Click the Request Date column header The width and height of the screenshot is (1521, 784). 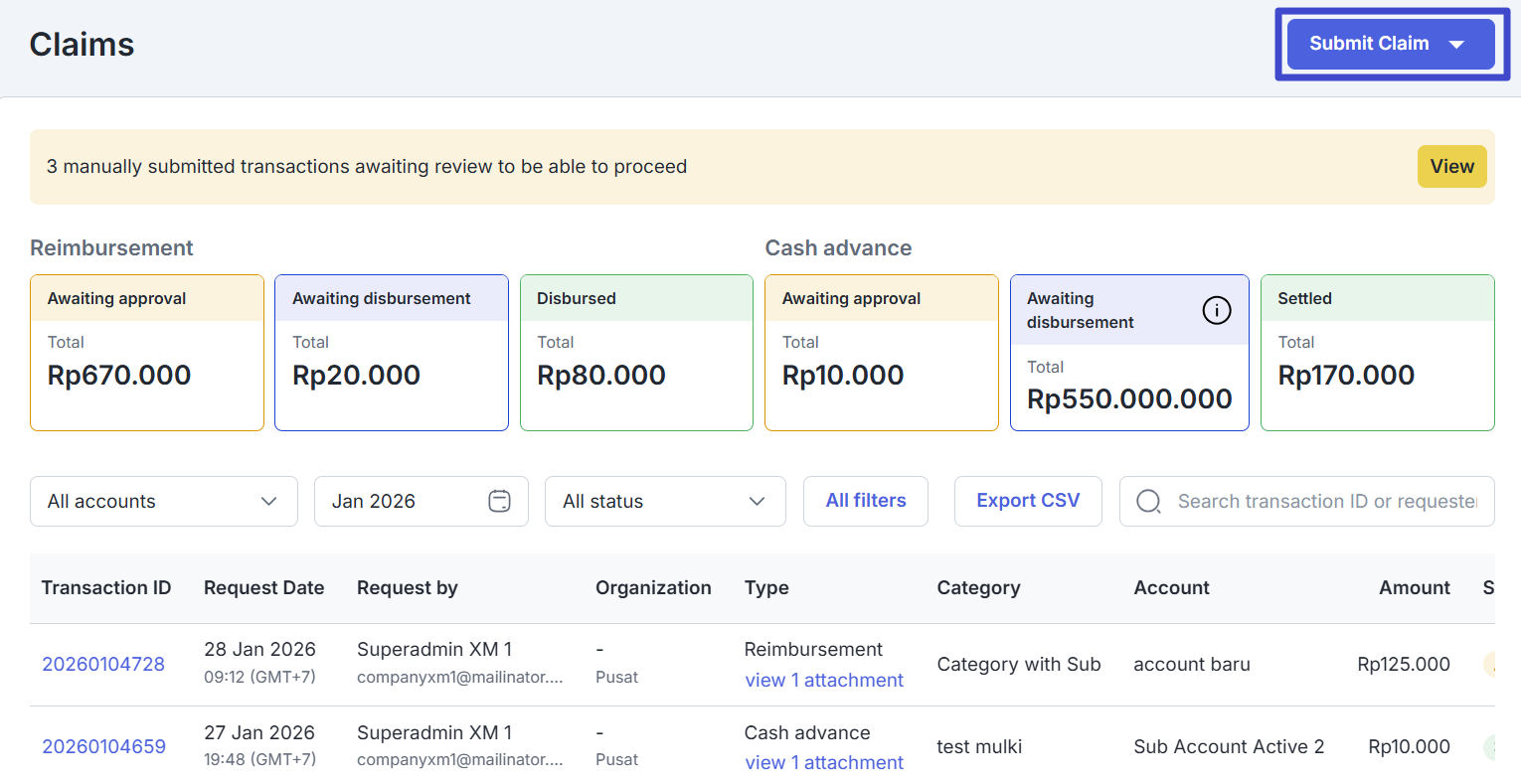click(x=263, y=588)
